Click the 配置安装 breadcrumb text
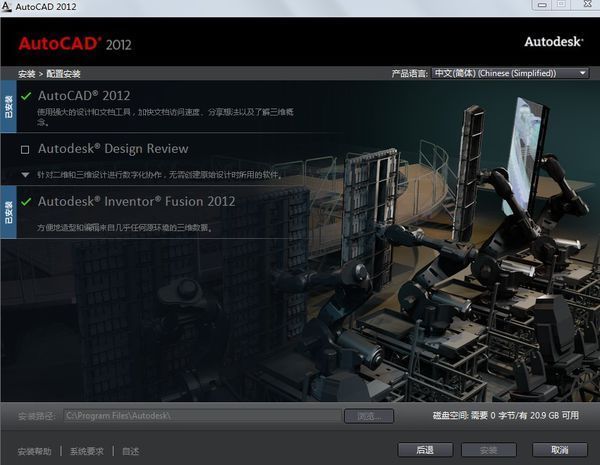 point(64,74)
